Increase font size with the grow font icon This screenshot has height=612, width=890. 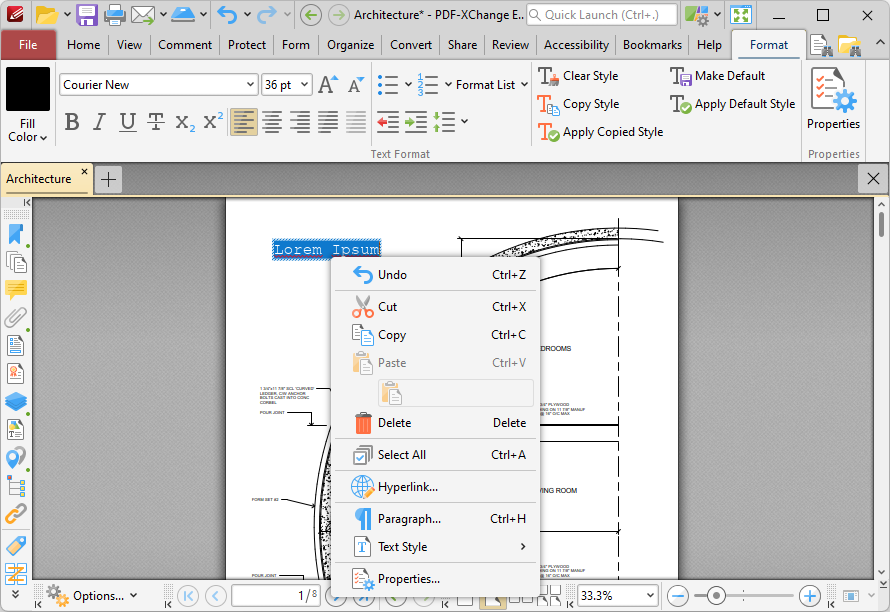point(328,85)
